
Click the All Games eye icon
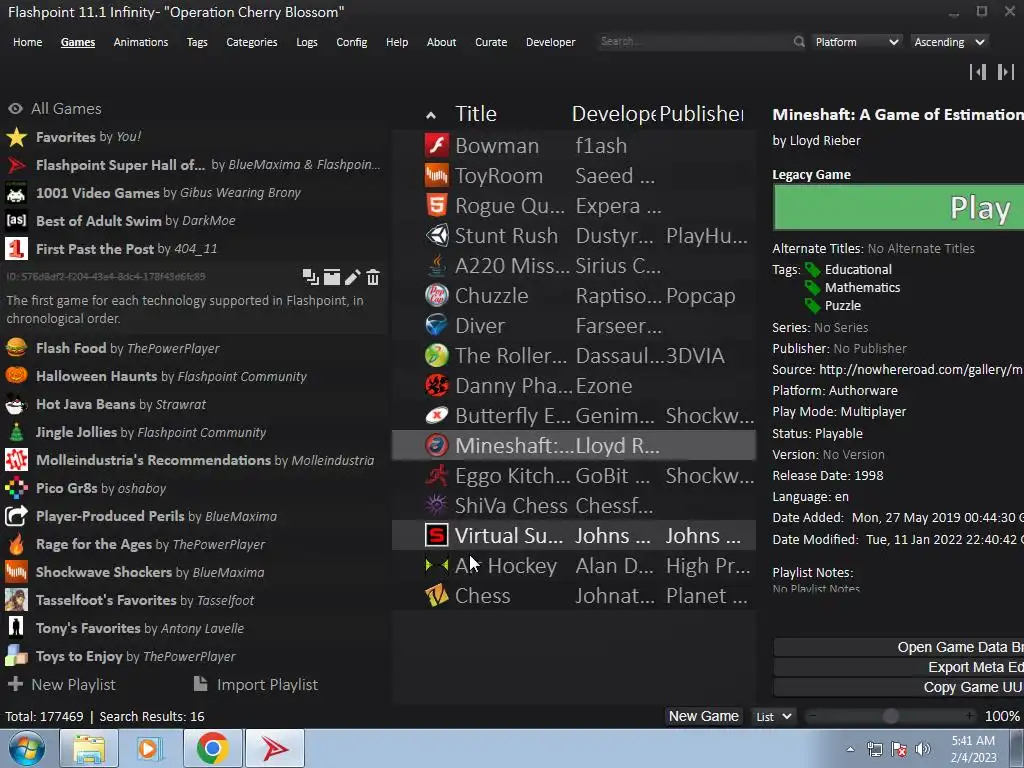coord(16,108)
